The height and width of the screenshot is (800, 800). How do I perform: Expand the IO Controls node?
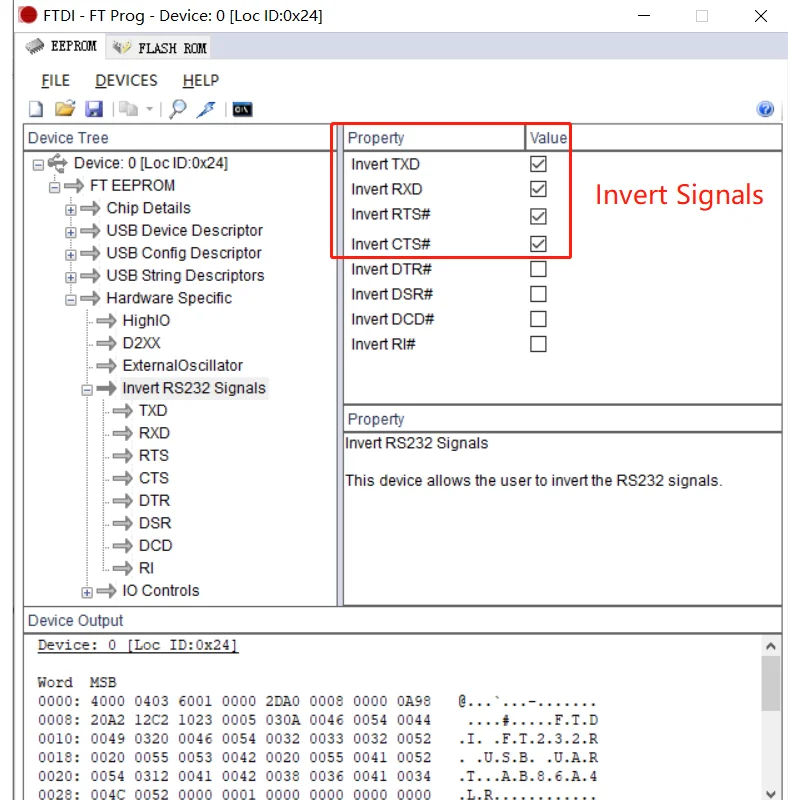pos(87,592)
